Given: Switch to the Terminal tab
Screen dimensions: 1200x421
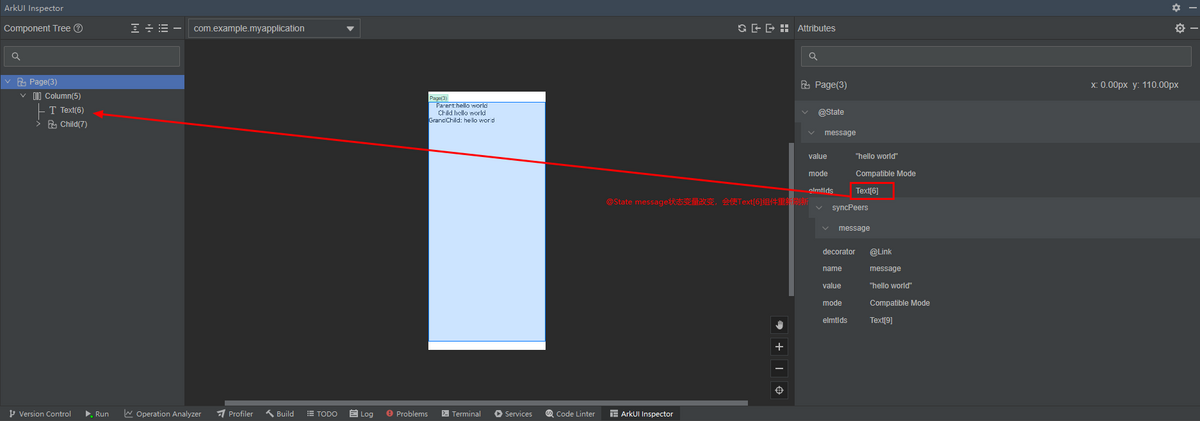Looking at the screenshot, I should point(460,414).
